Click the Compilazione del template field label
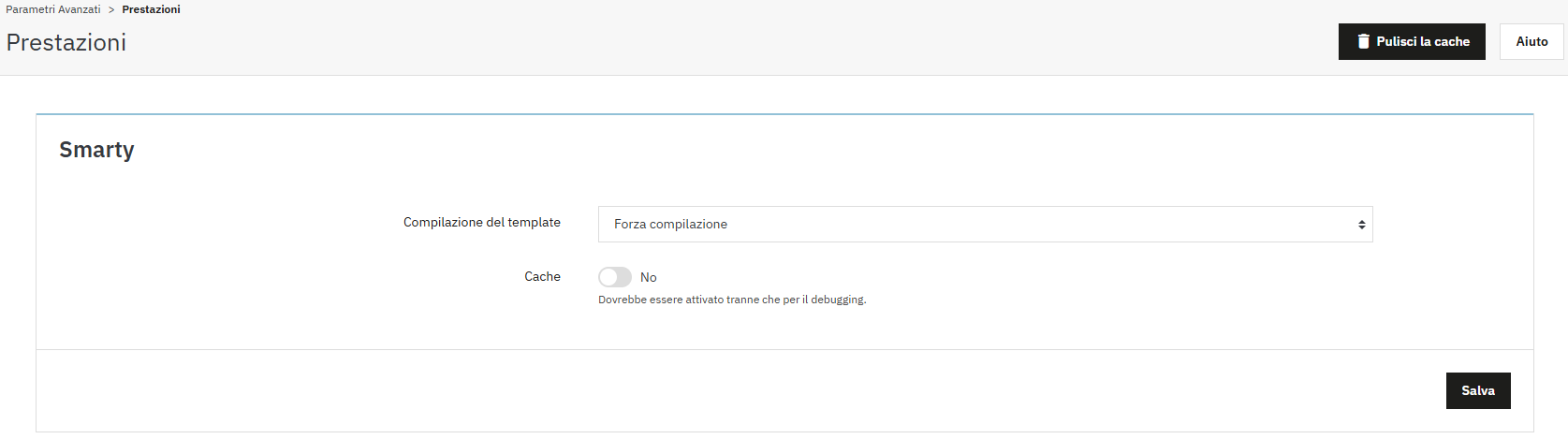This screenshot has height=439, width=1568. (481, 223)
